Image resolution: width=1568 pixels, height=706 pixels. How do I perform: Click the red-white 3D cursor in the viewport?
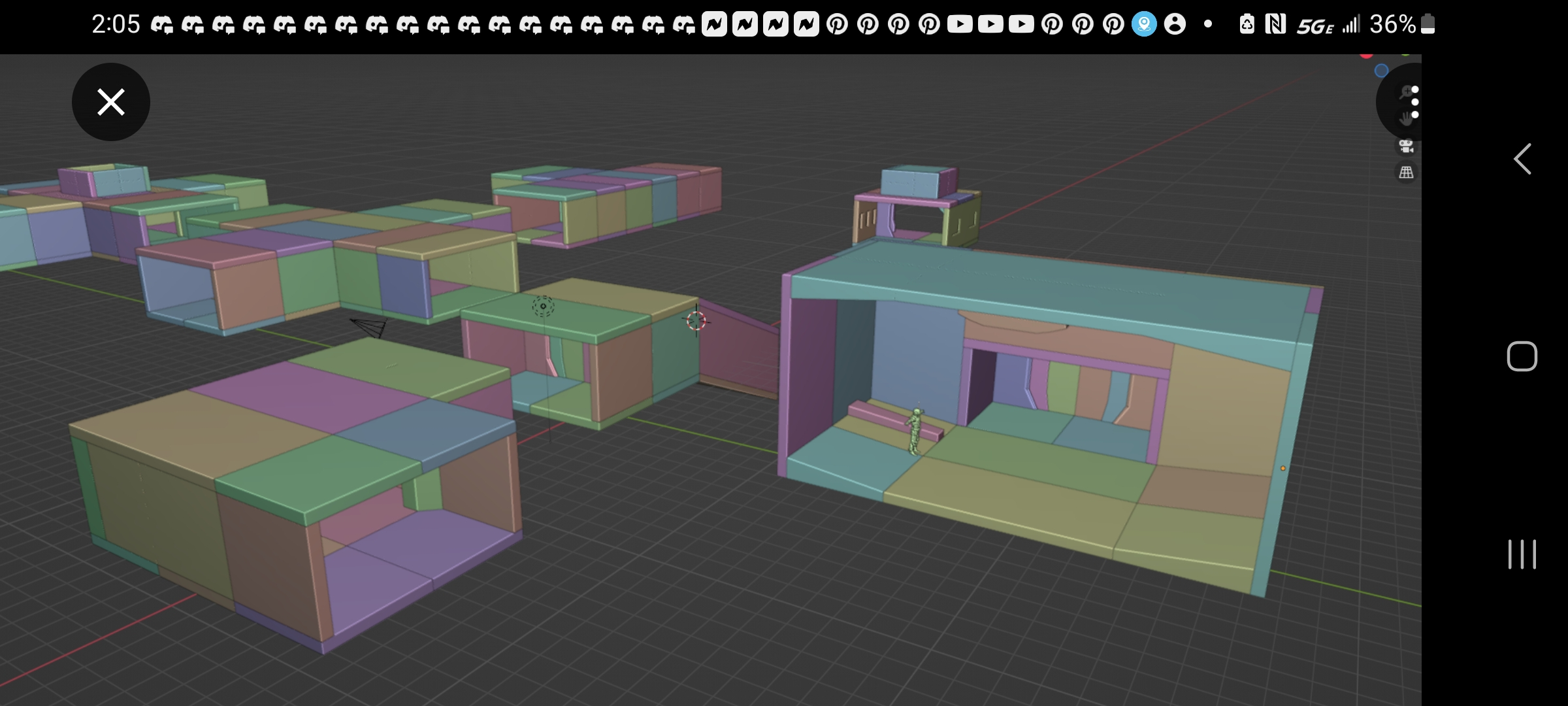[x=696, y=320]
